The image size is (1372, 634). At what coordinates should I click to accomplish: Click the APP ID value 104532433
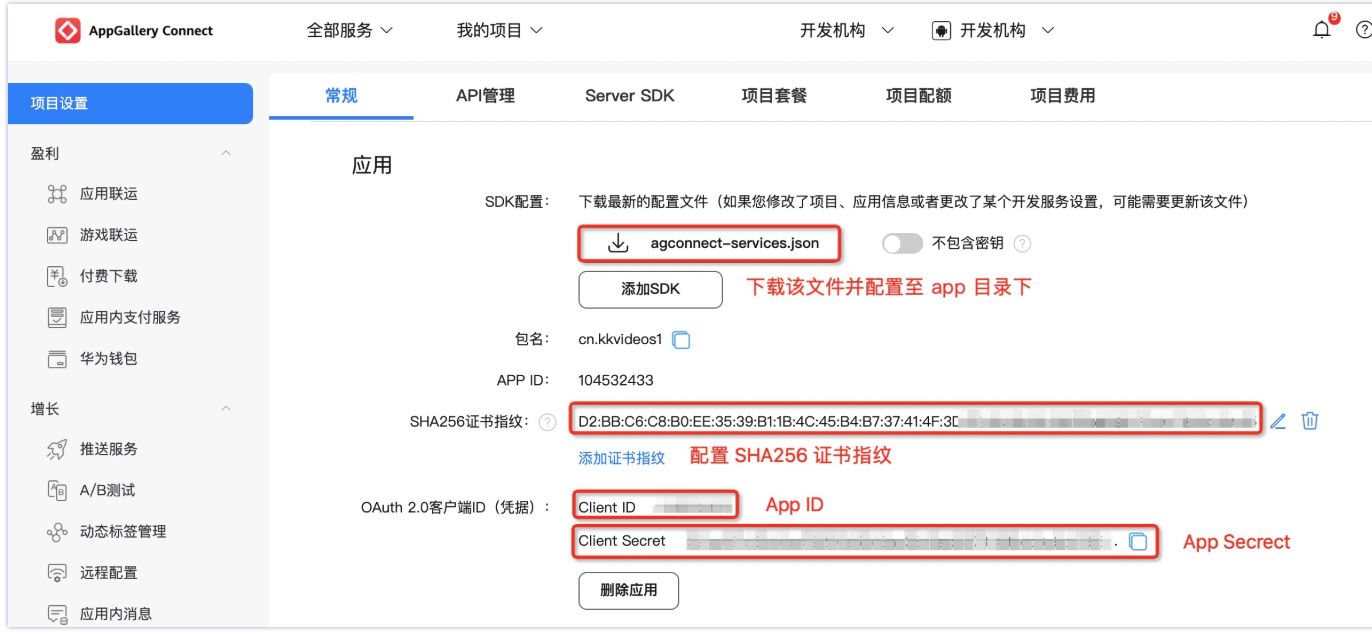616,381
